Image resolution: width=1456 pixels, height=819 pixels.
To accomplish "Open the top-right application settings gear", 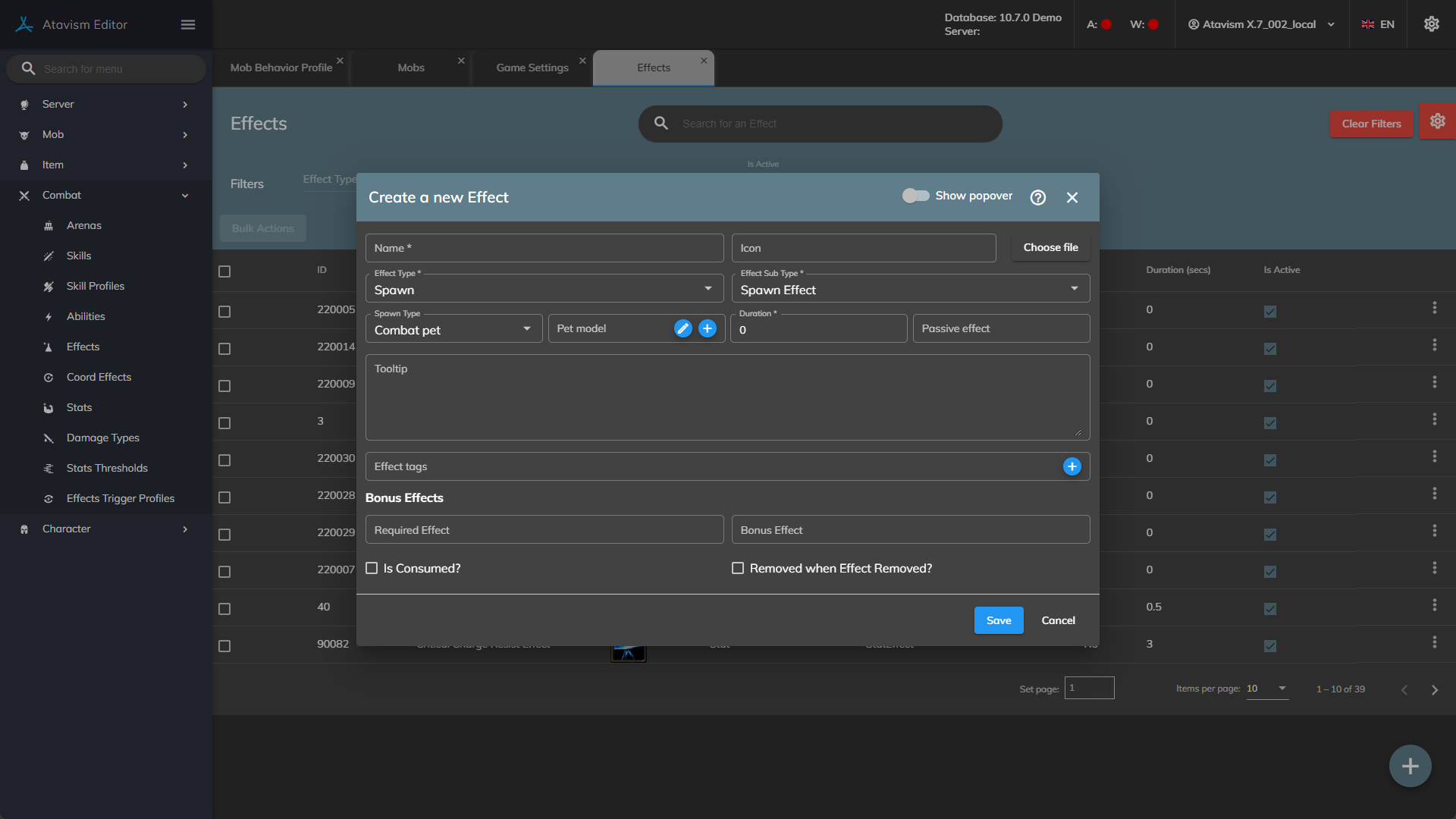I will pos(1431,24).
